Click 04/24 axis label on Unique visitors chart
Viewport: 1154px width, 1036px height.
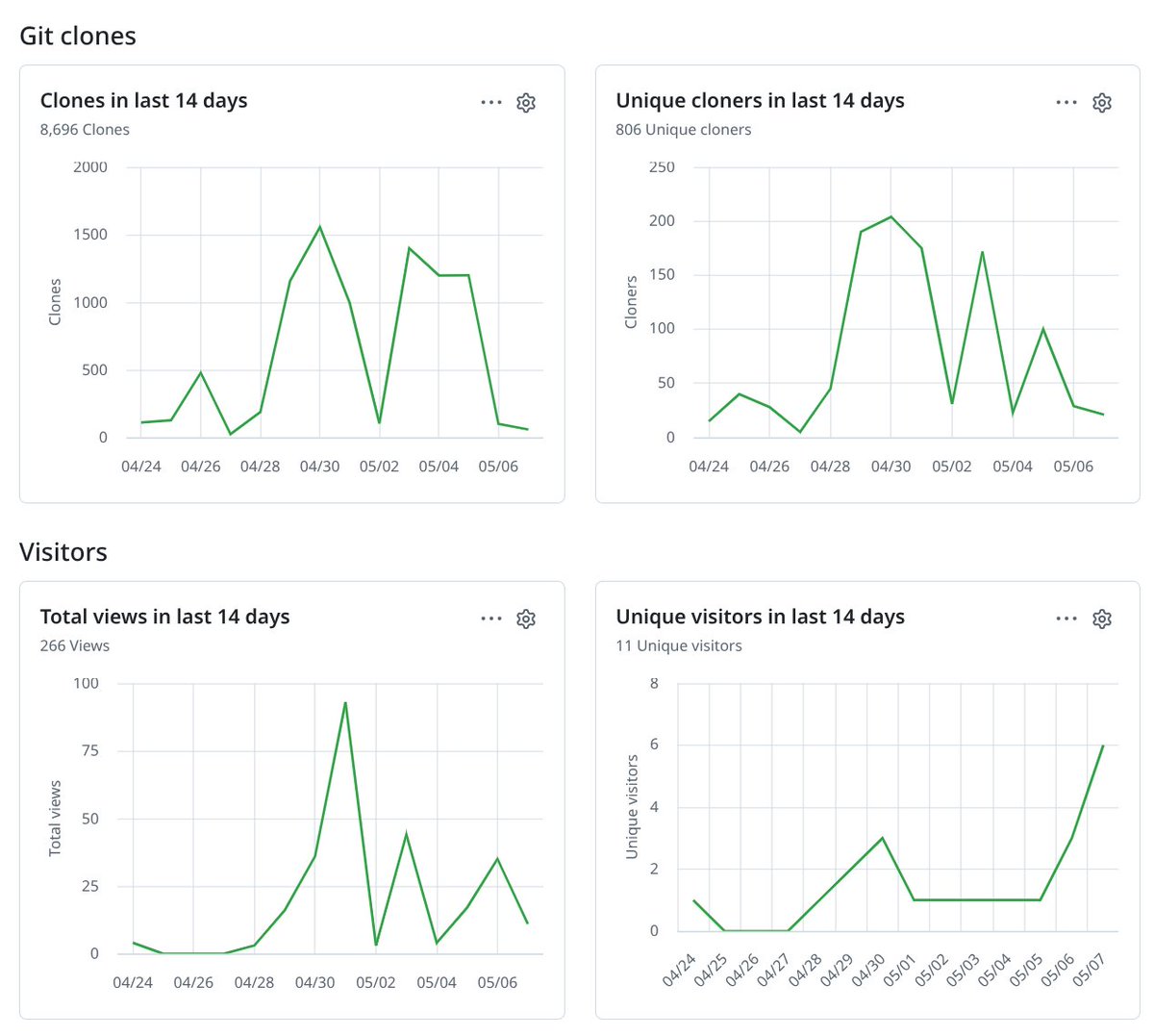point(678,971)
